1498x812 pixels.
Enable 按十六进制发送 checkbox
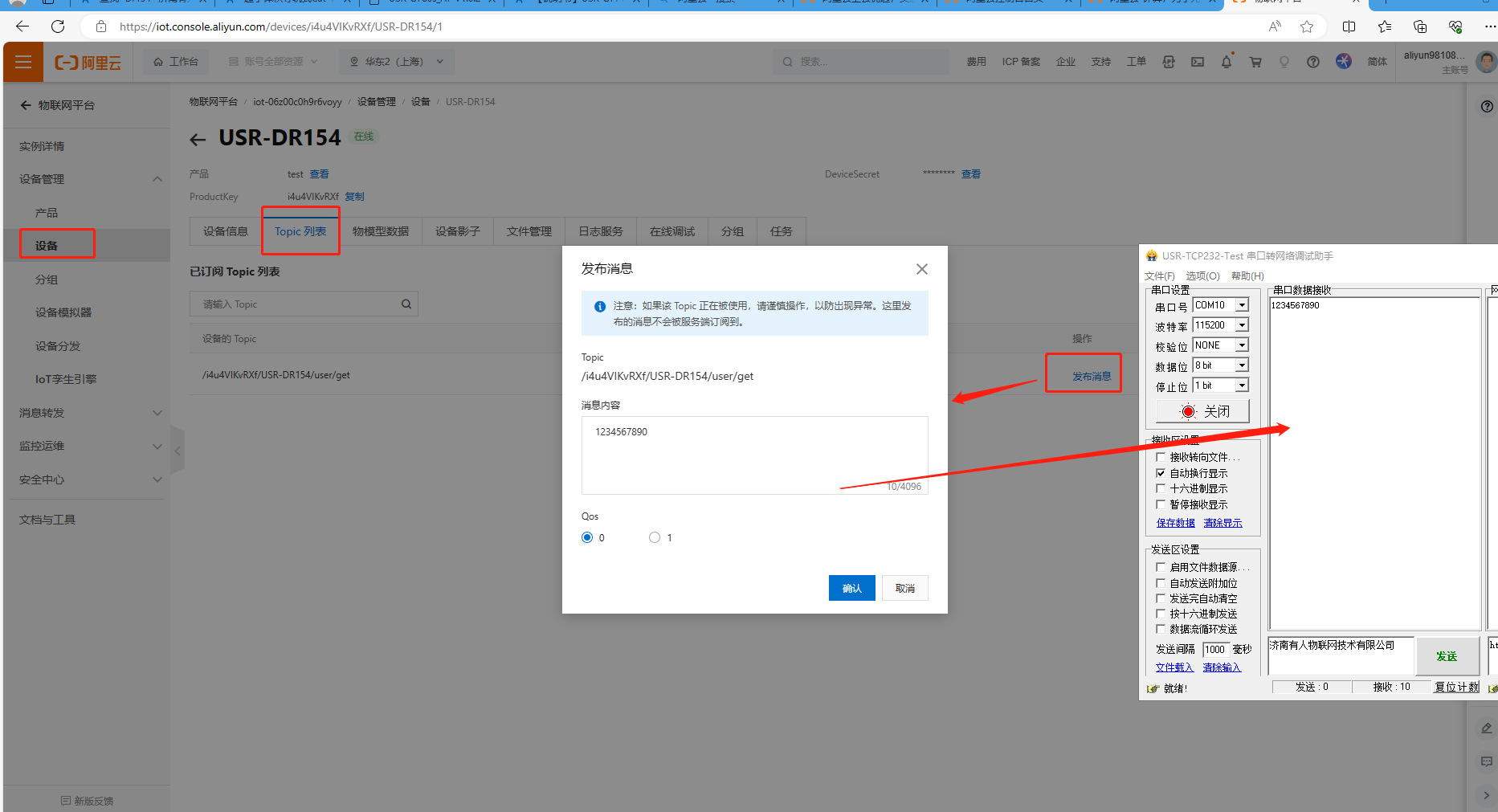point(1161,614)
